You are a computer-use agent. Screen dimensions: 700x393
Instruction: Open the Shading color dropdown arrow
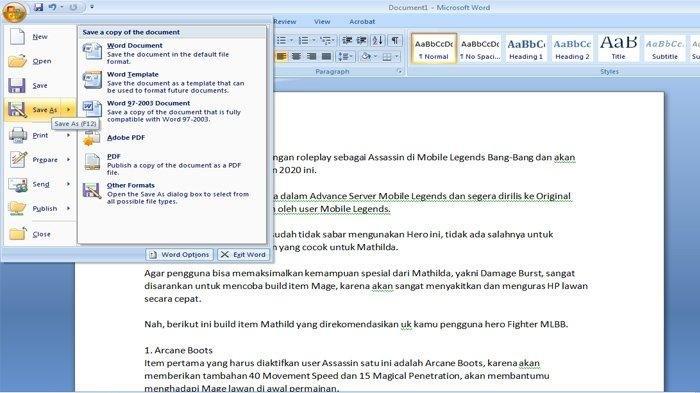point(375,57)
